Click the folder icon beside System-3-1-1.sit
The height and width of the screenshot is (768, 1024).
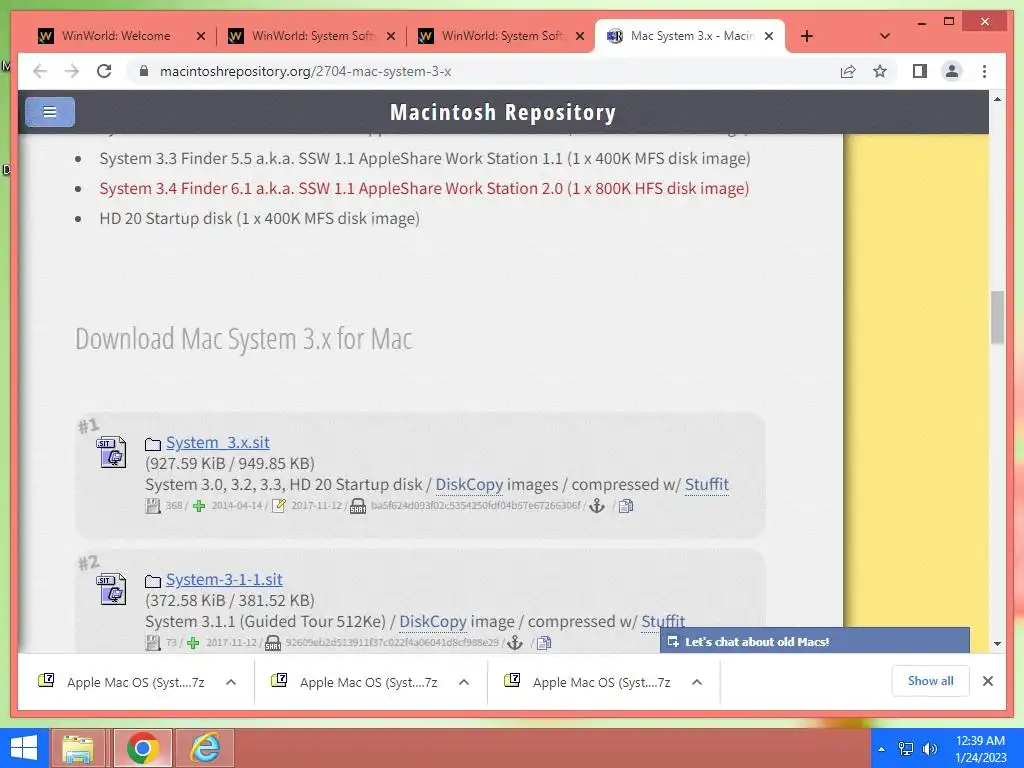point(153,581)
